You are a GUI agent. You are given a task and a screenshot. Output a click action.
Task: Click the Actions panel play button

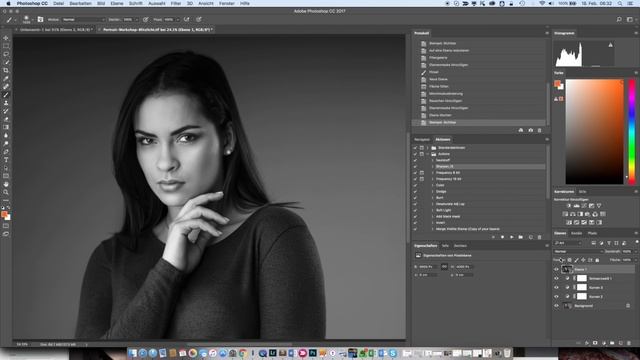coord(511,237)
